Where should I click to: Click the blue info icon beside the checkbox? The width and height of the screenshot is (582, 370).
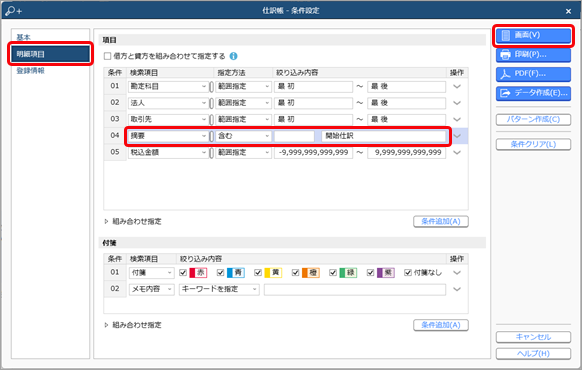(233, 56)
